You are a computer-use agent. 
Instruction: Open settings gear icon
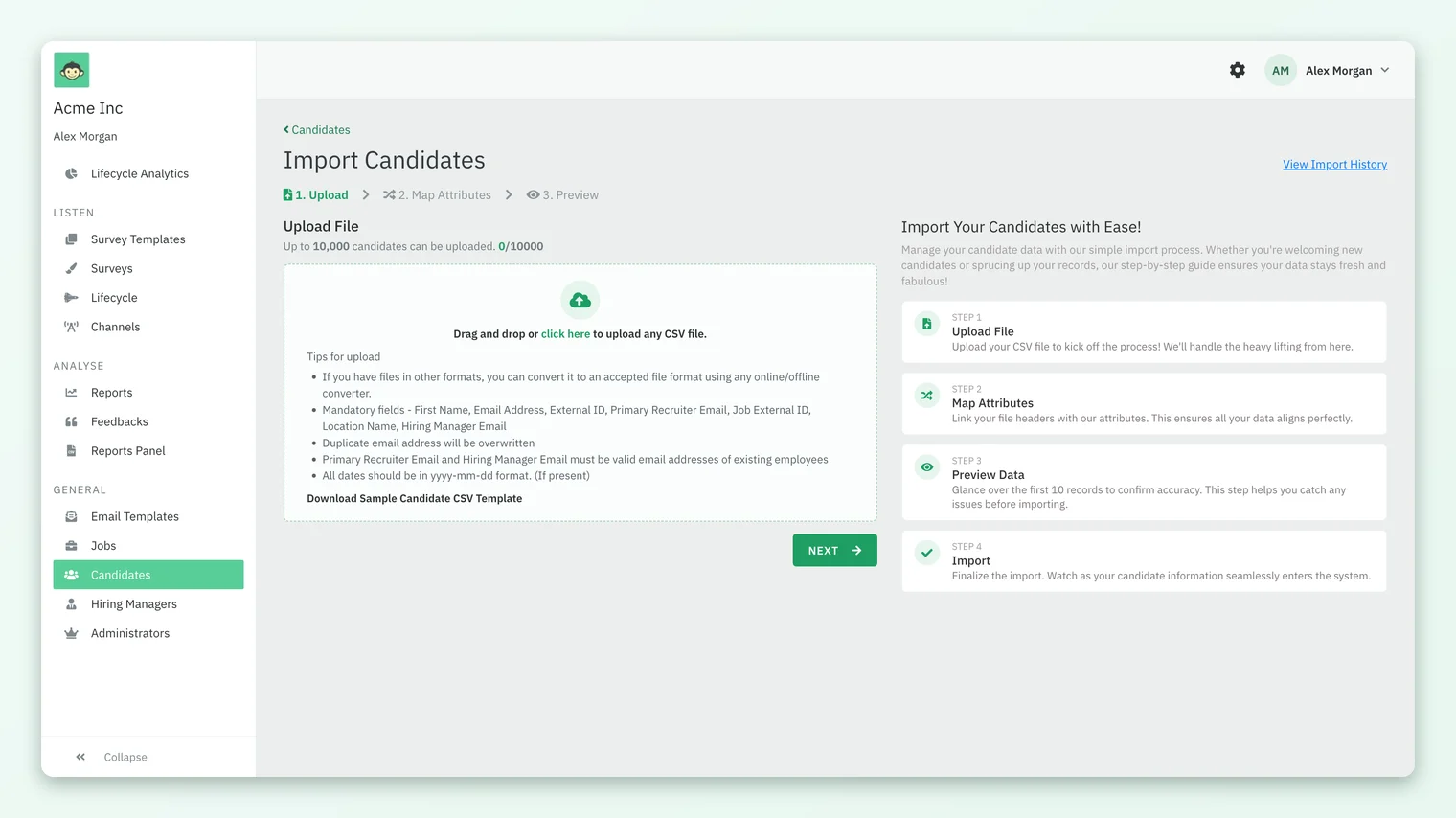pyautogui.click(x=1238, y=70)
